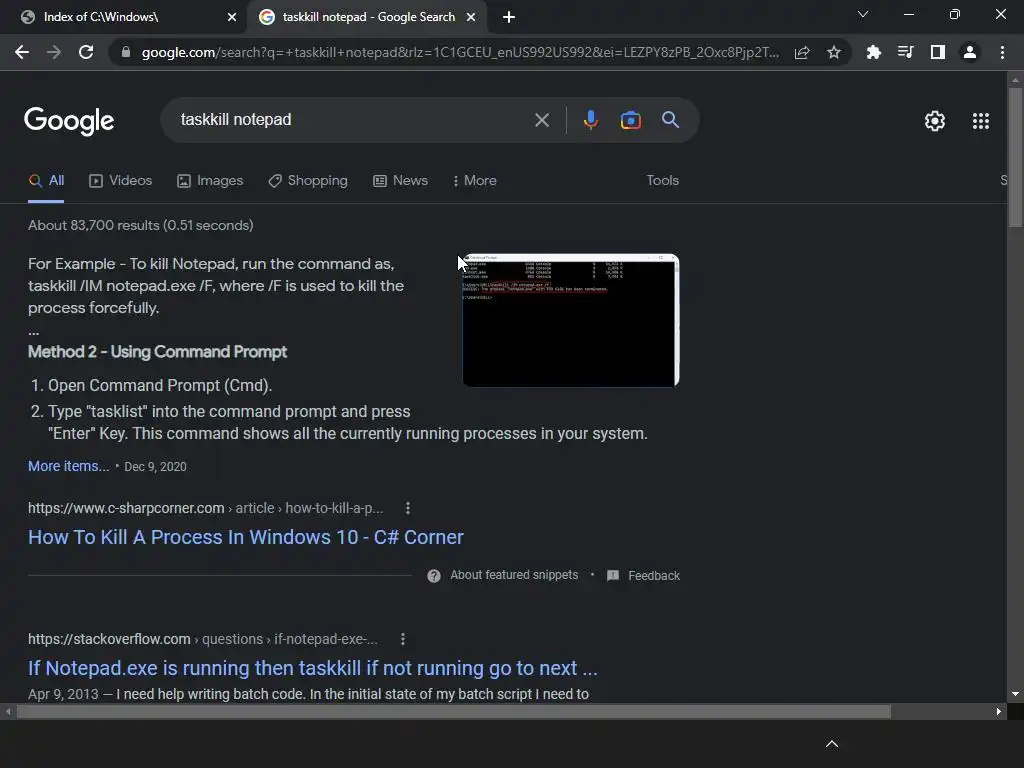Click the c-sharpcorner.com URL breadcrumb
This screenshot has width=1024, height=768.
(x=206, y=508)
